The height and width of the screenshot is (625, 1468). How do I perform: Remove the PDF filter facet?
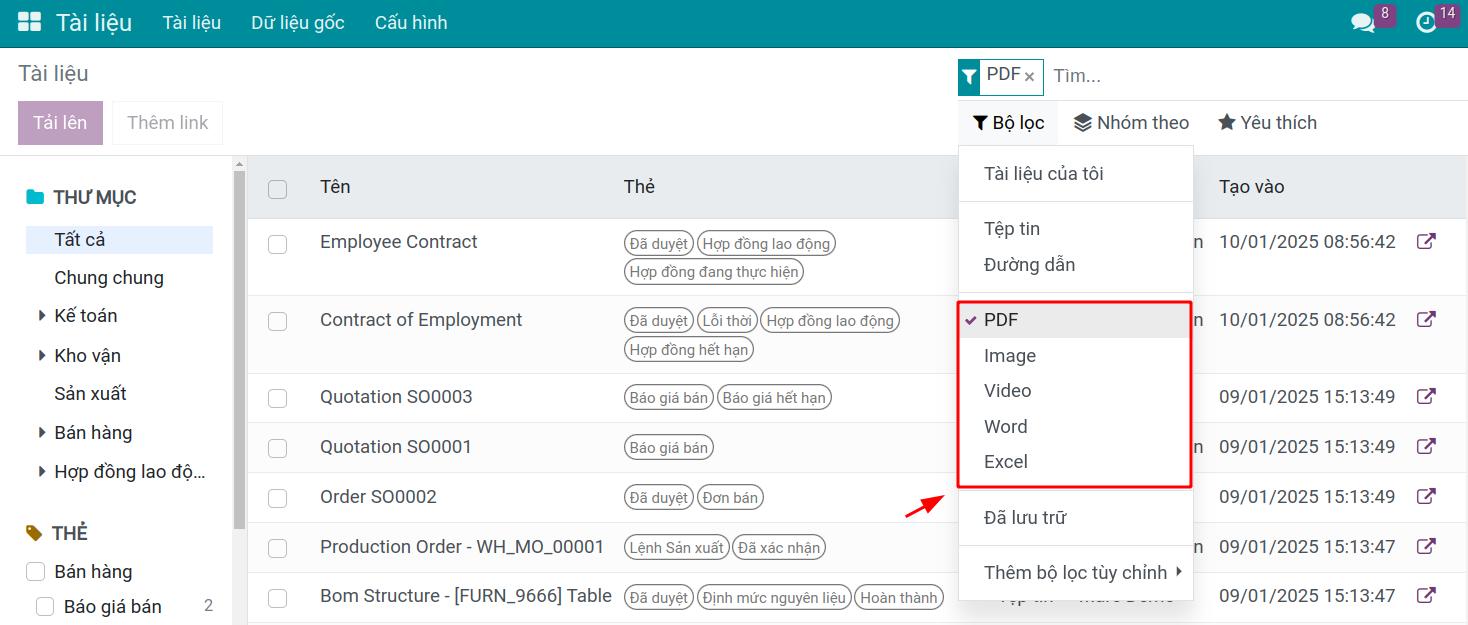[x=1029, y=76]
